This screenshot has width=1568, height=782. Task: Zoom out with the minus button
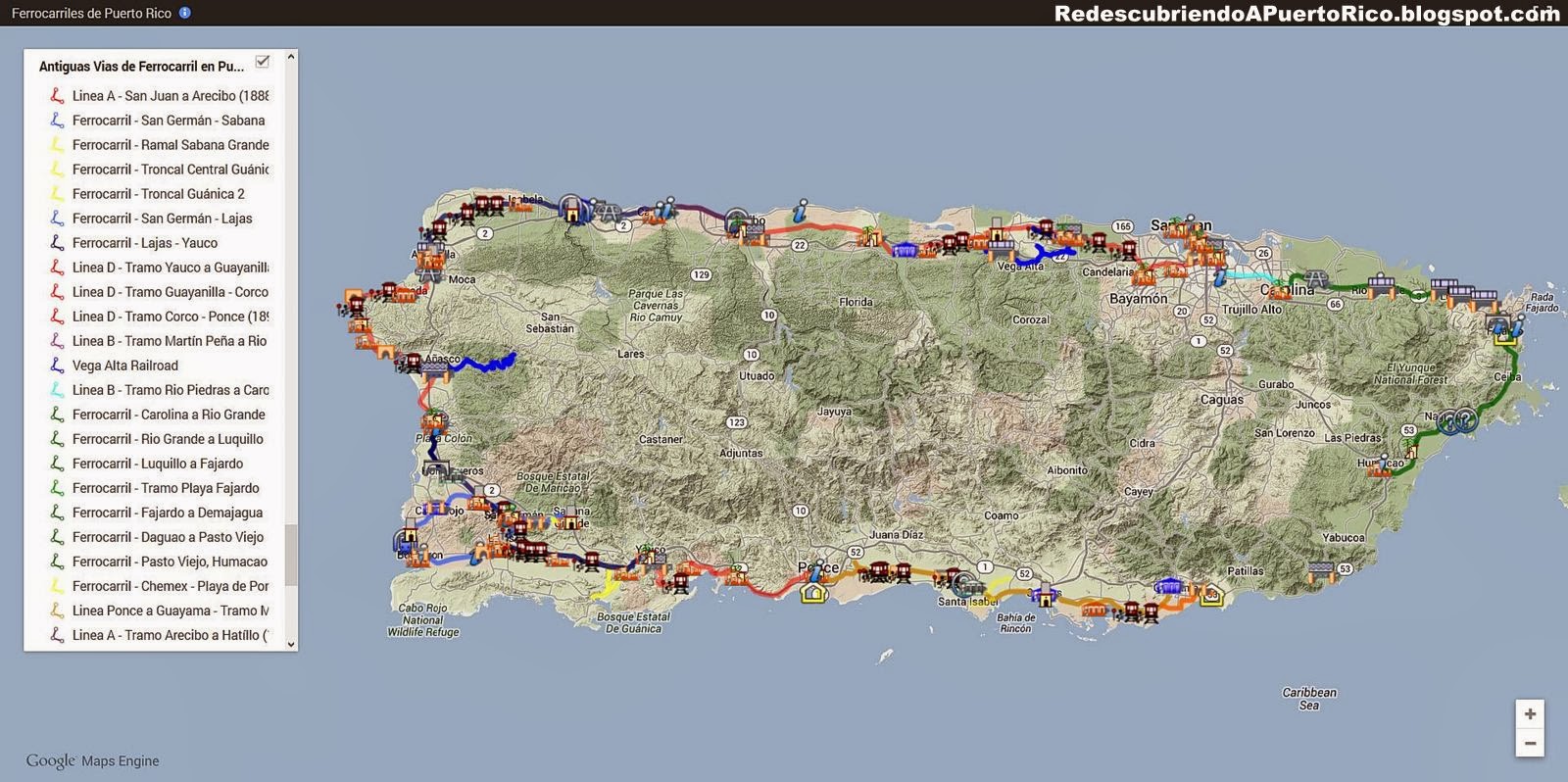[x=1530, y=743]
